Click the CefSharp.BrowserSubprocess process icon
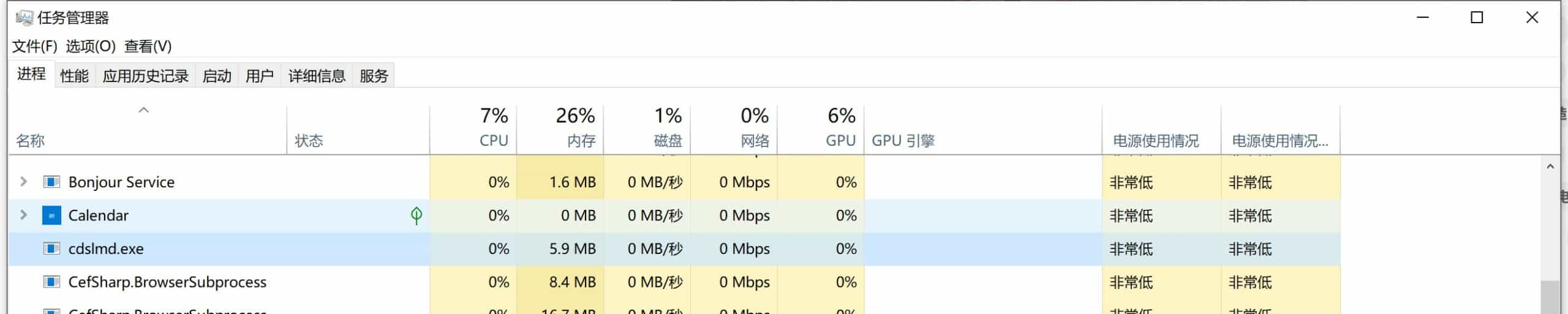1568x314 pixels. point(51,282)
